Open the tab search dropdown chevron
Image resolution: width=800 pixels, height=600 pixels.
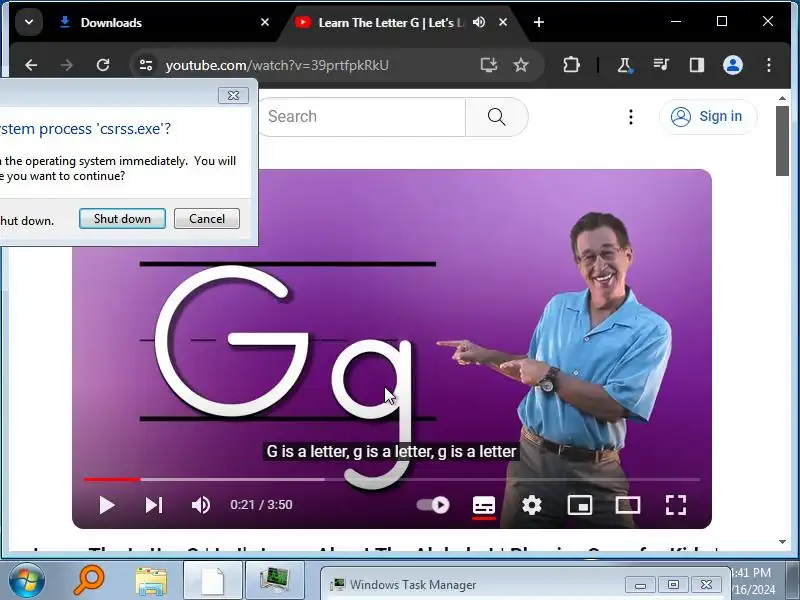[29, 22]
